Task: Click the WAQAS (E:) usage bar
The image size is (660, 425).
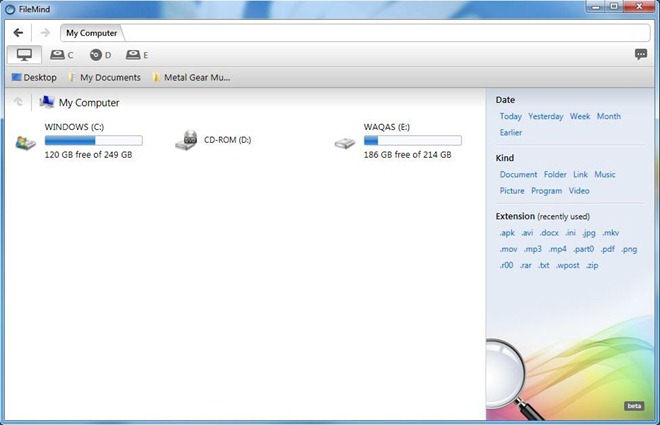Action: click(x=412, y=141)
